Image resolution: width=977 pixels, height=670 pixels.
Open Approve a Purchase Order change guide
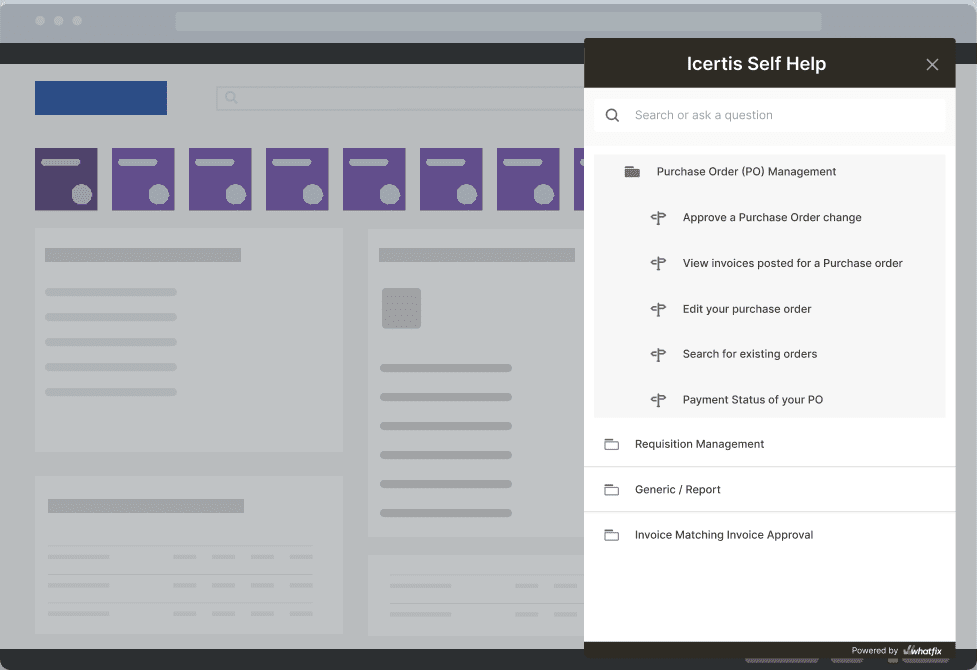(x=771, y=218)
